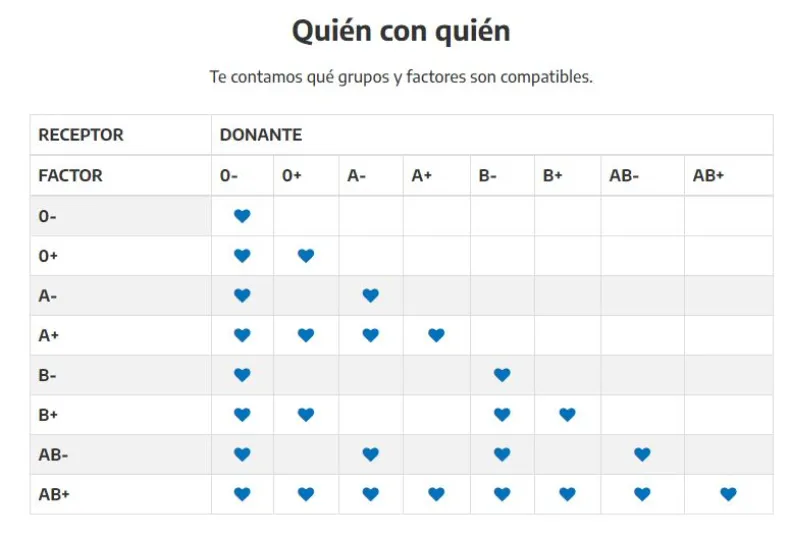Click the heart for receptor AB+ donor A+
Viewport: 790px width, 536px height.
(x=436, y=494)
